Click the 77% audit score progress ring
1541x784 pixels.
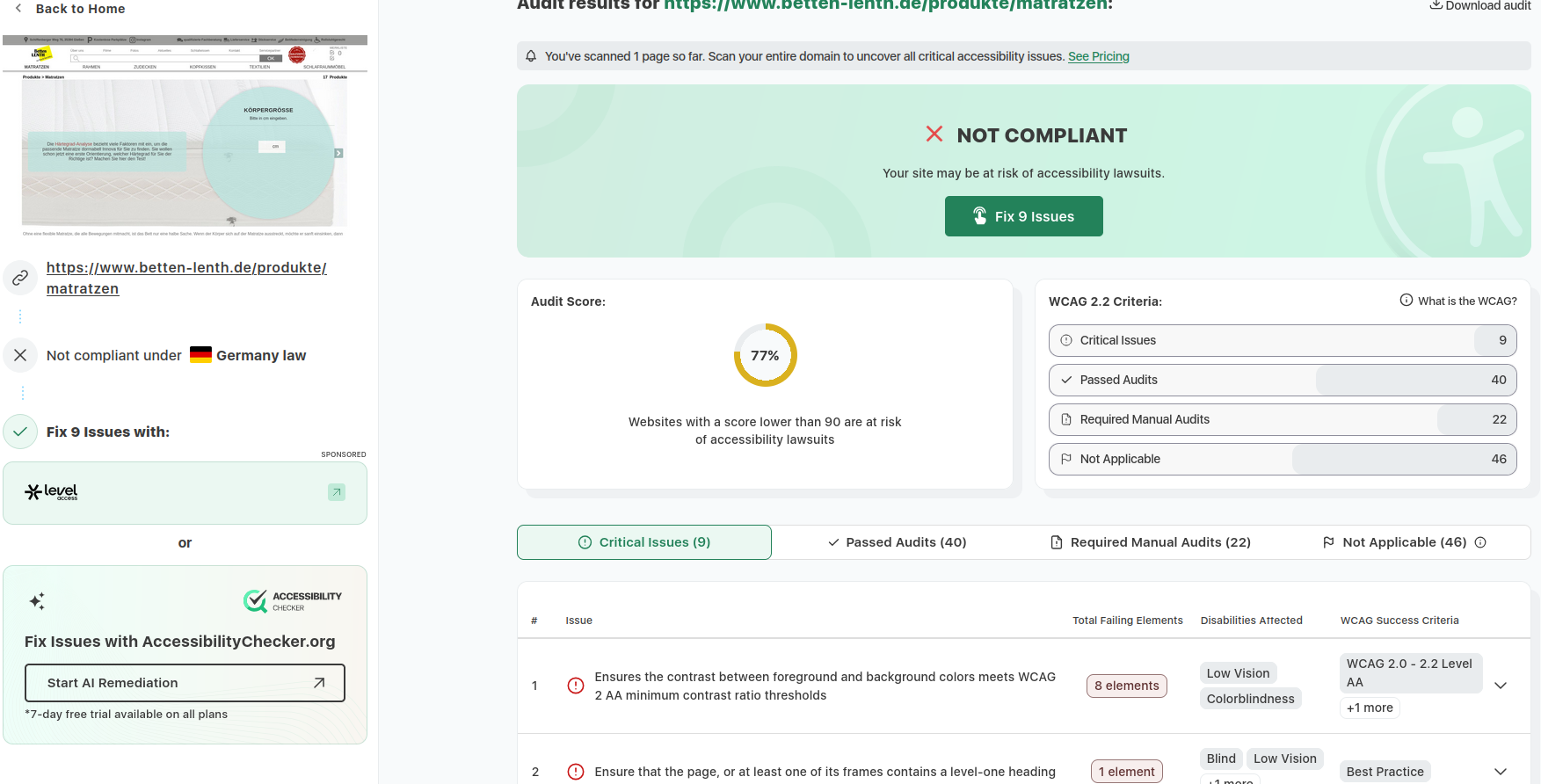point(765,355)
